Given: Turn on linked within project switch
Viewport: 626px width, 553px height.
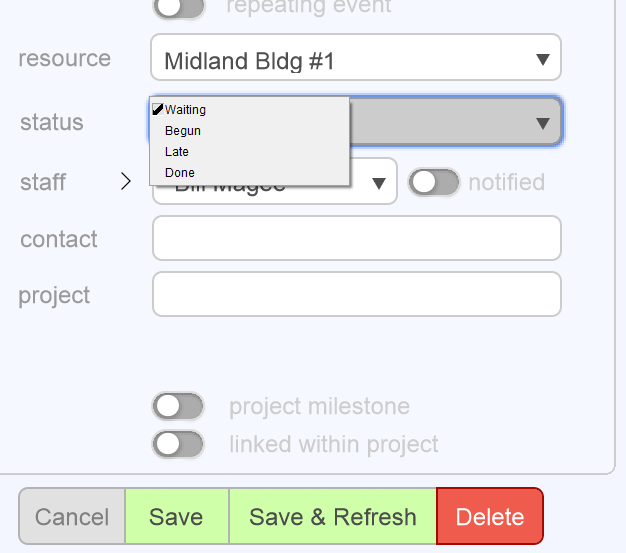Looking at the screenshot, I should [178, 444].
